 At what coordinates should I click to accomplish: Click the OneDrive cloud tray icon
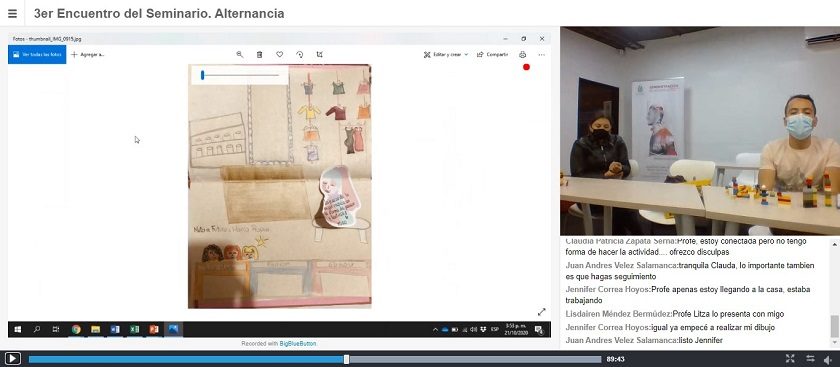[445, 329]
